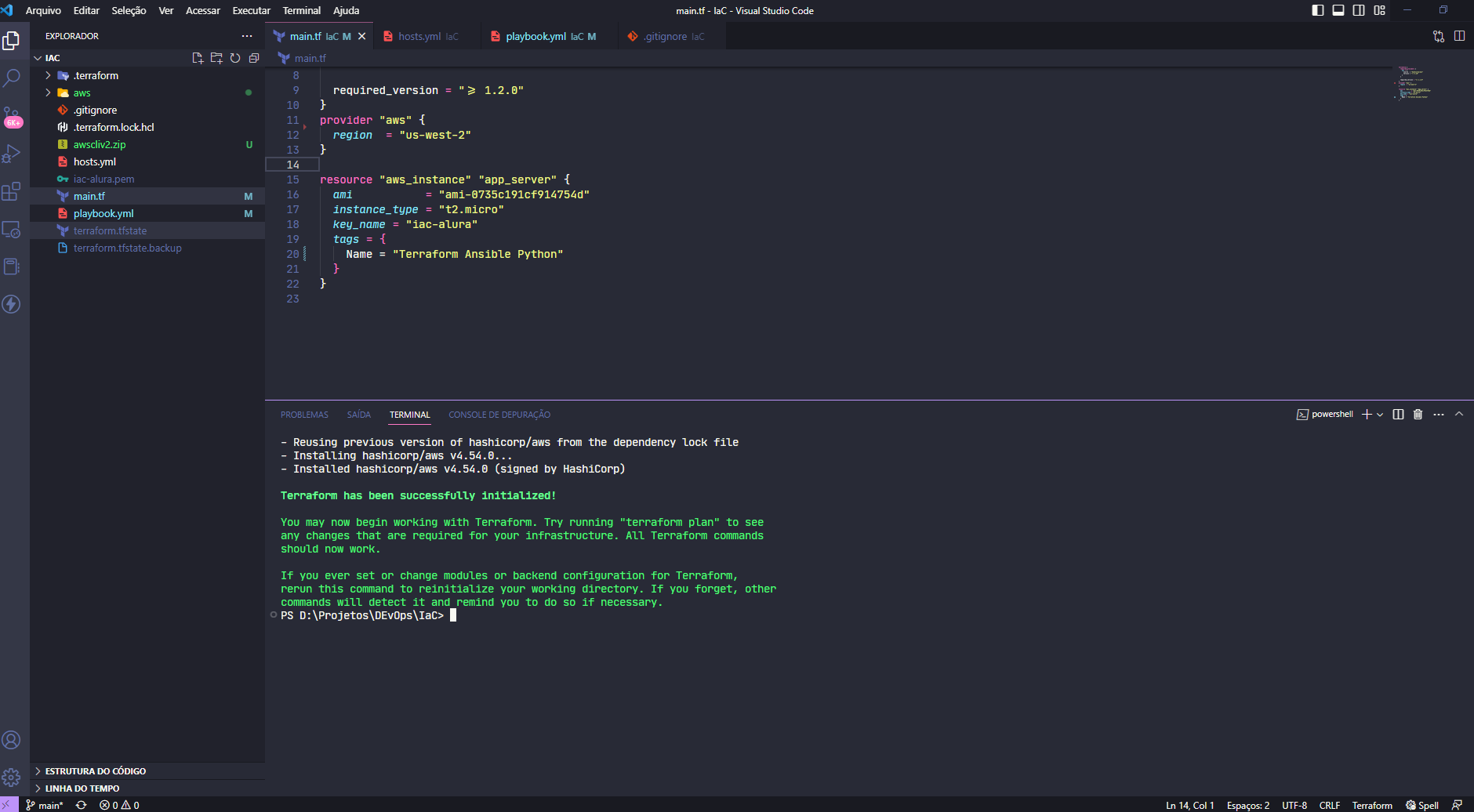Collapse the IAC root folder section
This screenshot has width=1474, height=812.
tap(38, 58)
